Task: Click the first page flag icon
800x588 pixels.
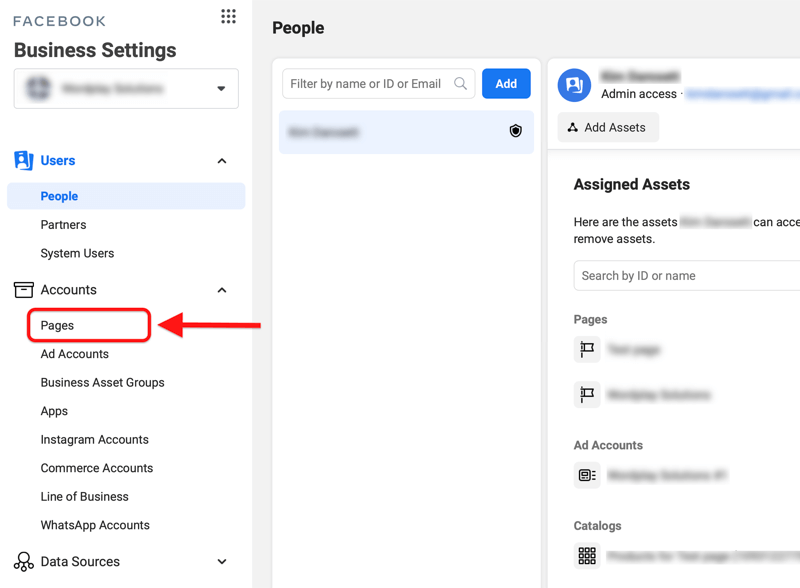Action: click(587, 349)
